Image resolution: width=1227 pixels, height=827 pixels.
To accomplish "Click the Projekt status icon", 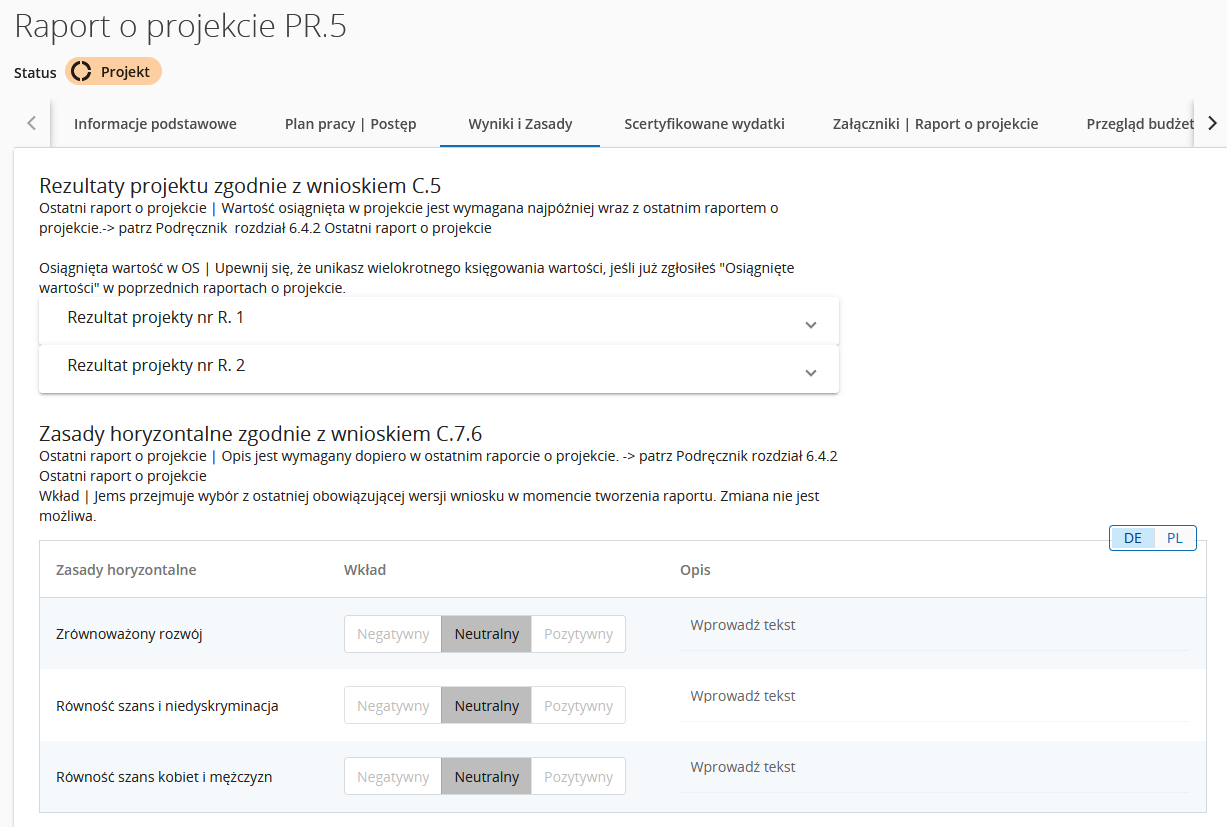I will (81, 72).
